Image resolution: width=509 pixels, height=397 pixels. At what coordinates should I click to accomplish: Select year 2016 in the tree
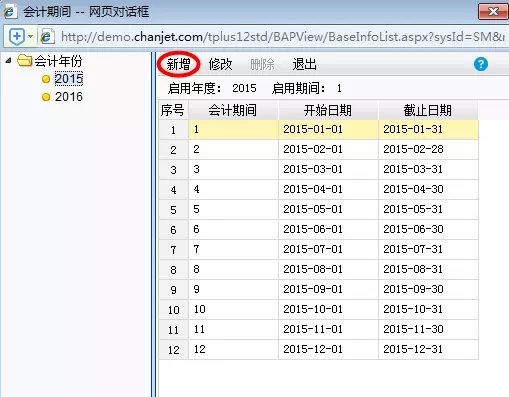point(69,97)
